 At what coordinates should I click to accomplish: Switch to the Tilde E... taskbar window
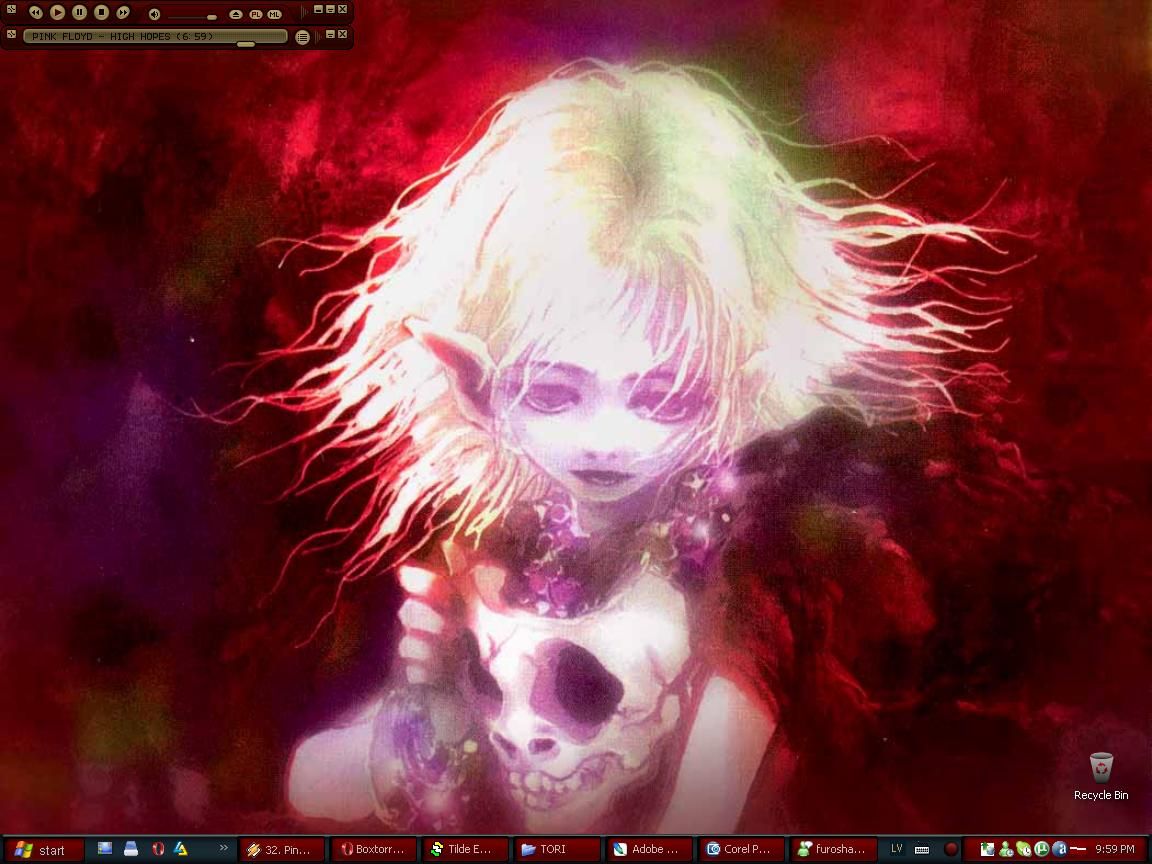click(x=466, y=849)
